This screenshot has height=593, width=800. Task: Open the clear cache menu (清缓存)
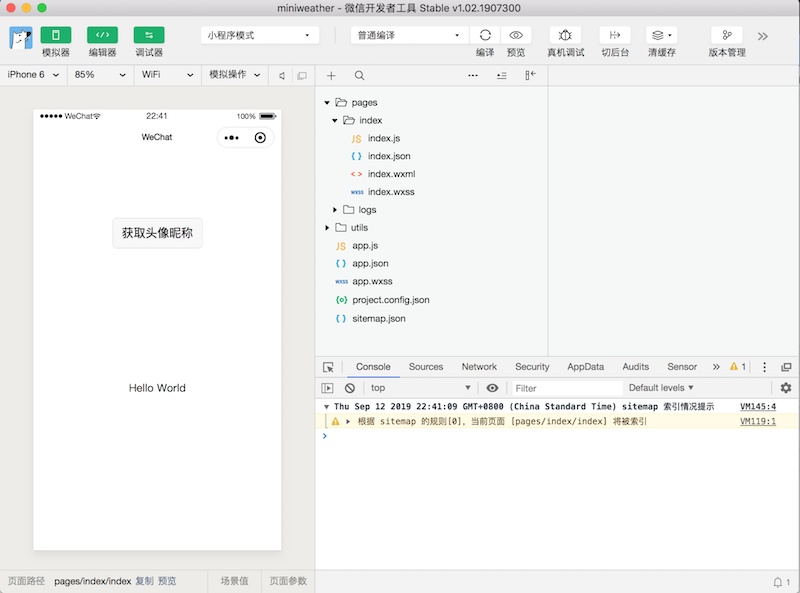[662, 35]
